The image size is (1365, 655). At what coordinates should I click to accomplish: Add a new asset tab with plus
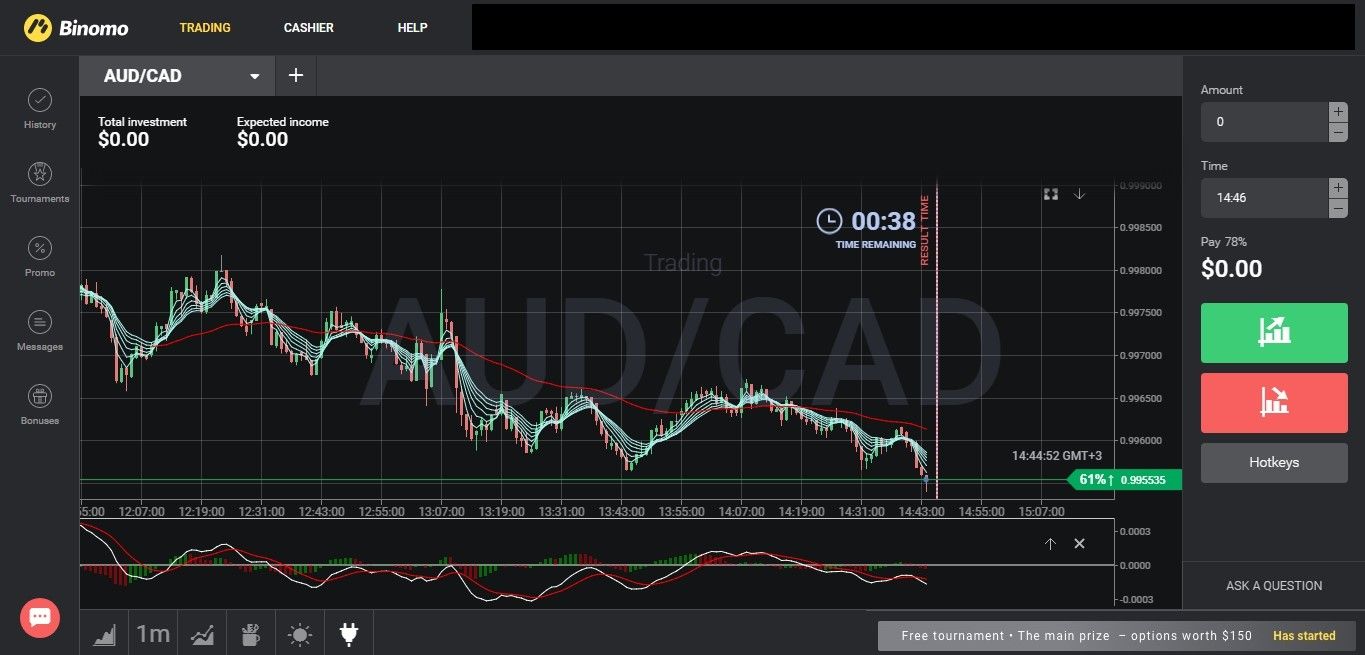click(x=296, y=76)
